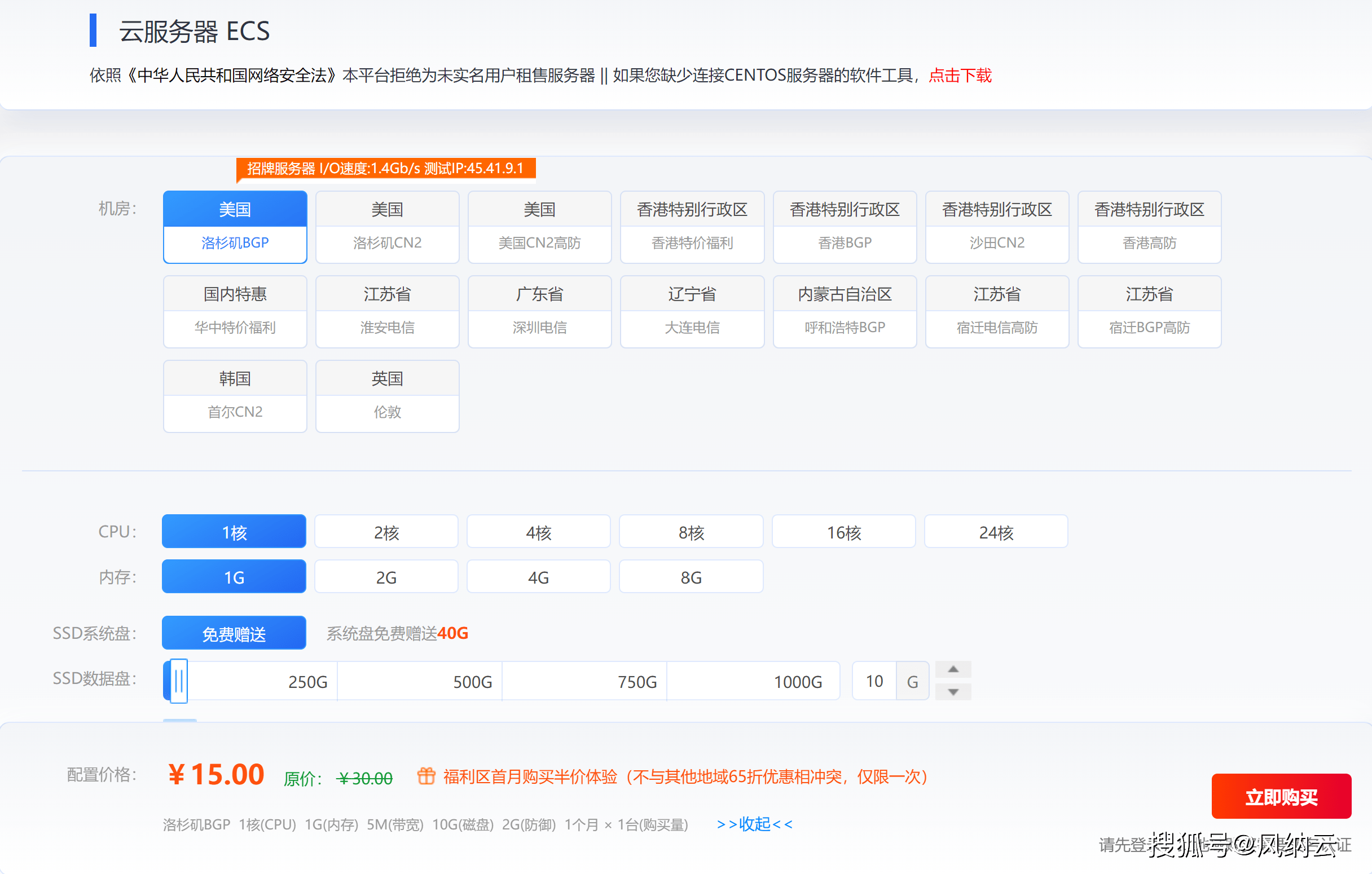1372x874 pixels.
Task: Click the 2G(防御) summary entry
Action: tap(529, 824)
